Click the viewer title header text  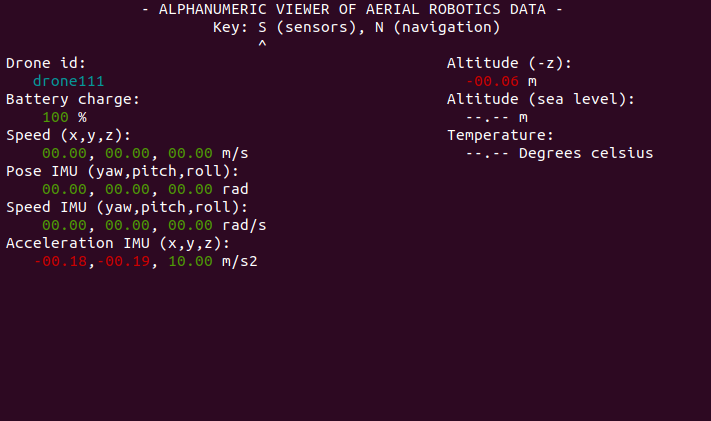click(x=352, y=9)
